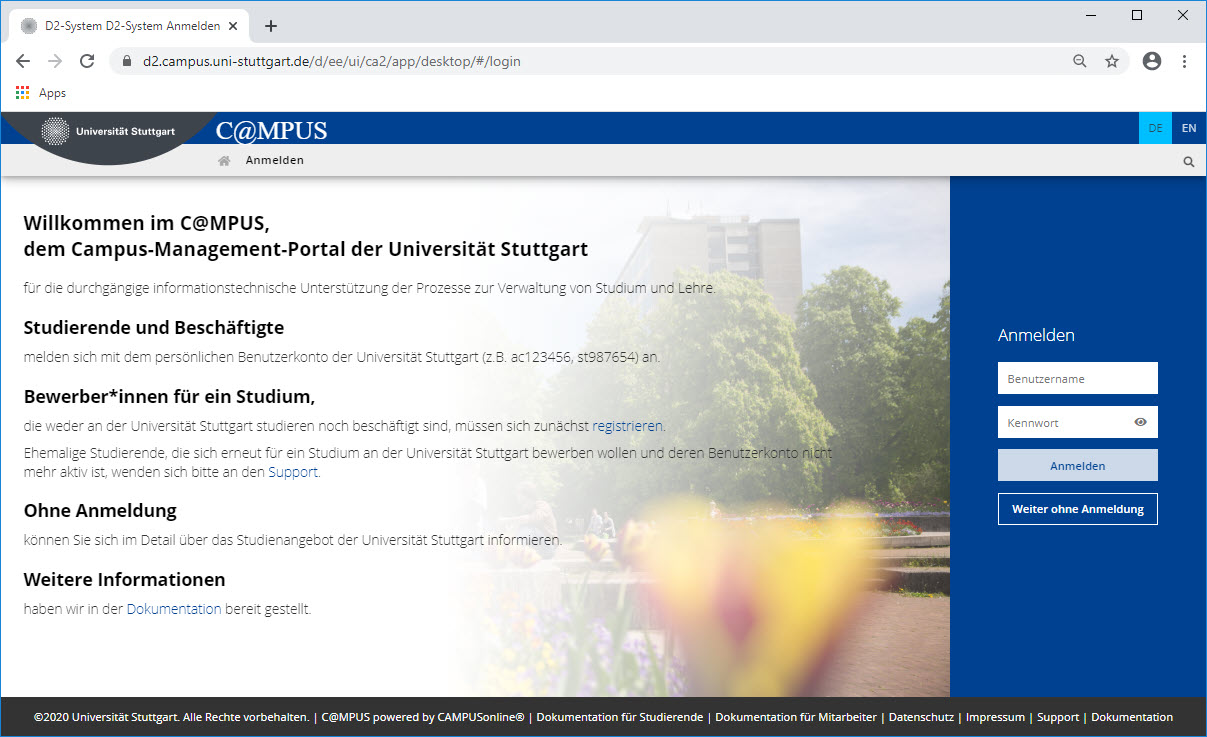The image size is (1207, 737).
Task: Click the browser forward arrow
Action: (x=55, y=61)
